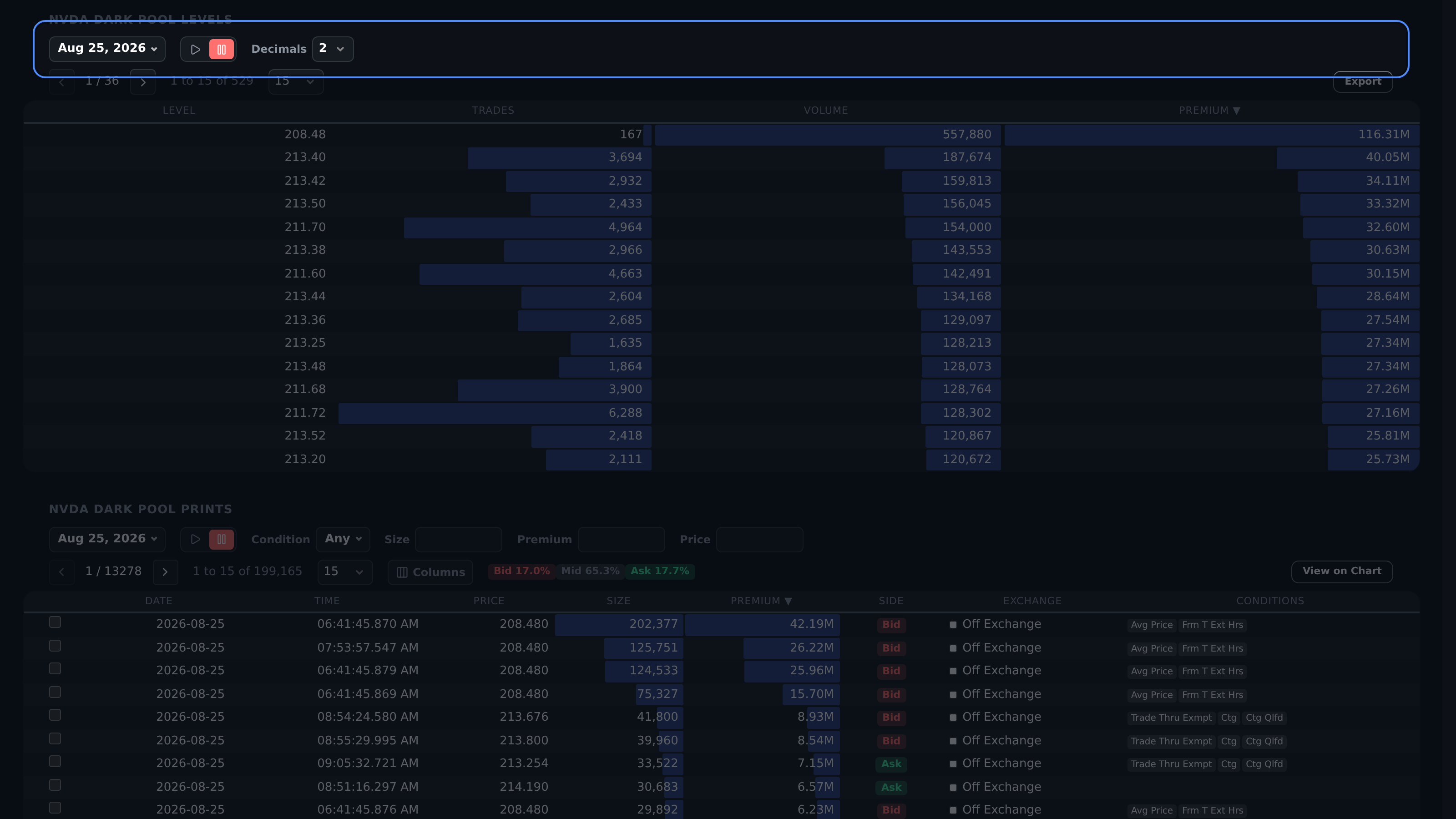Go to next page of Dark Pool Levels
1456x819 pixels.
point(143,82)
